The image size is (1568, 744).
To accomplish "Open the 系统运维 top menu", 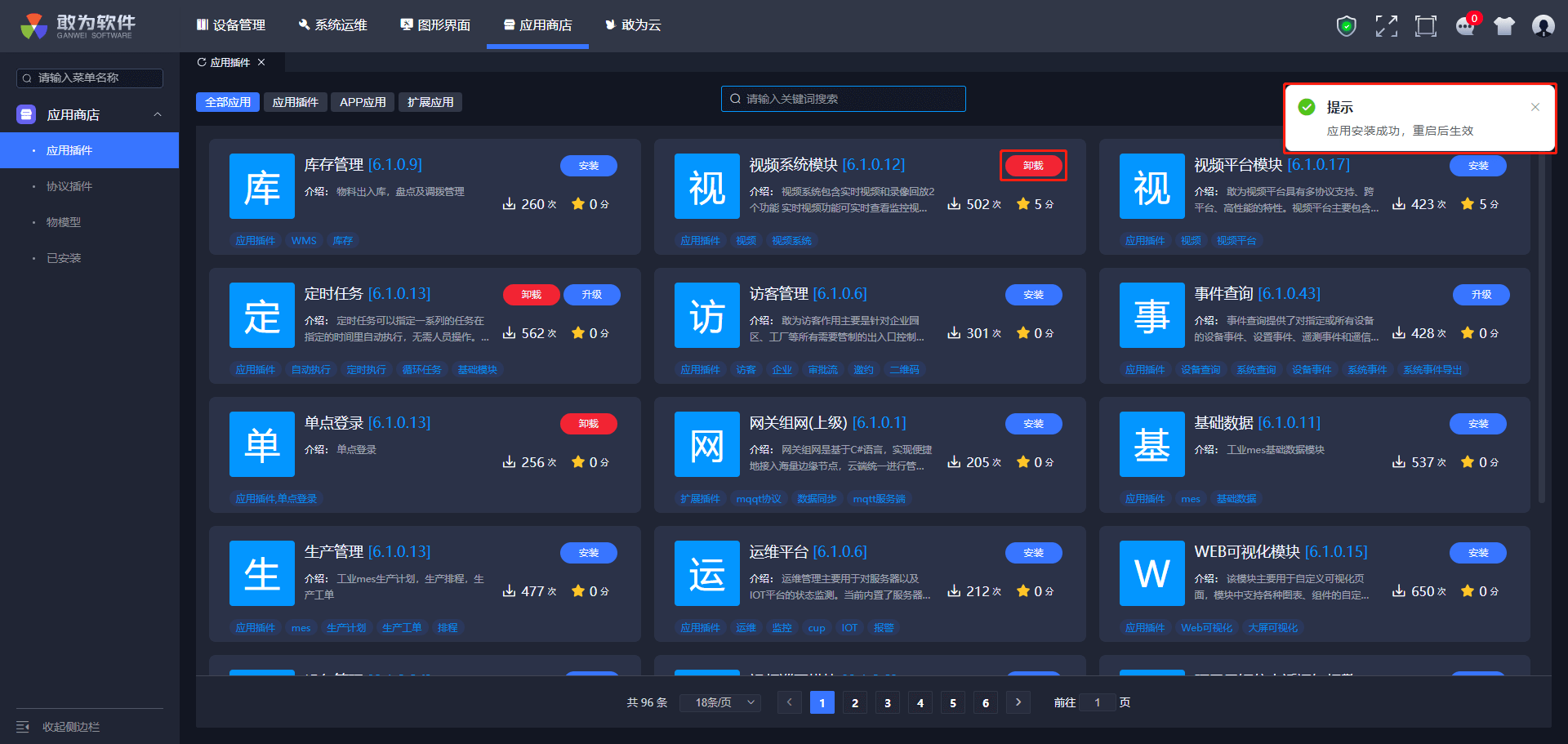I will click(333, 25).
